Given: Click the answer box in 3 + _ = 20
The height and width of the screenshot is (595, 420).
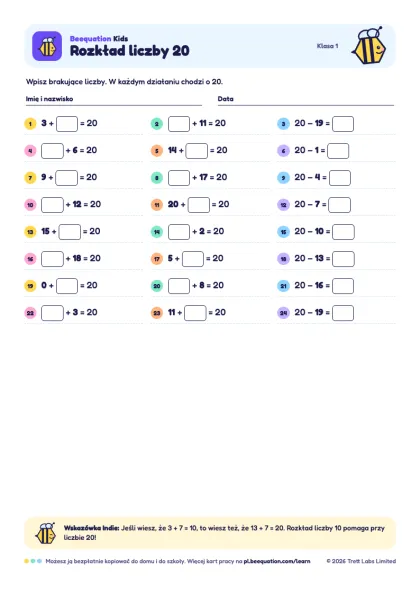Looking at the screenshot, I should pyautogui.click(x=67, y=124).
